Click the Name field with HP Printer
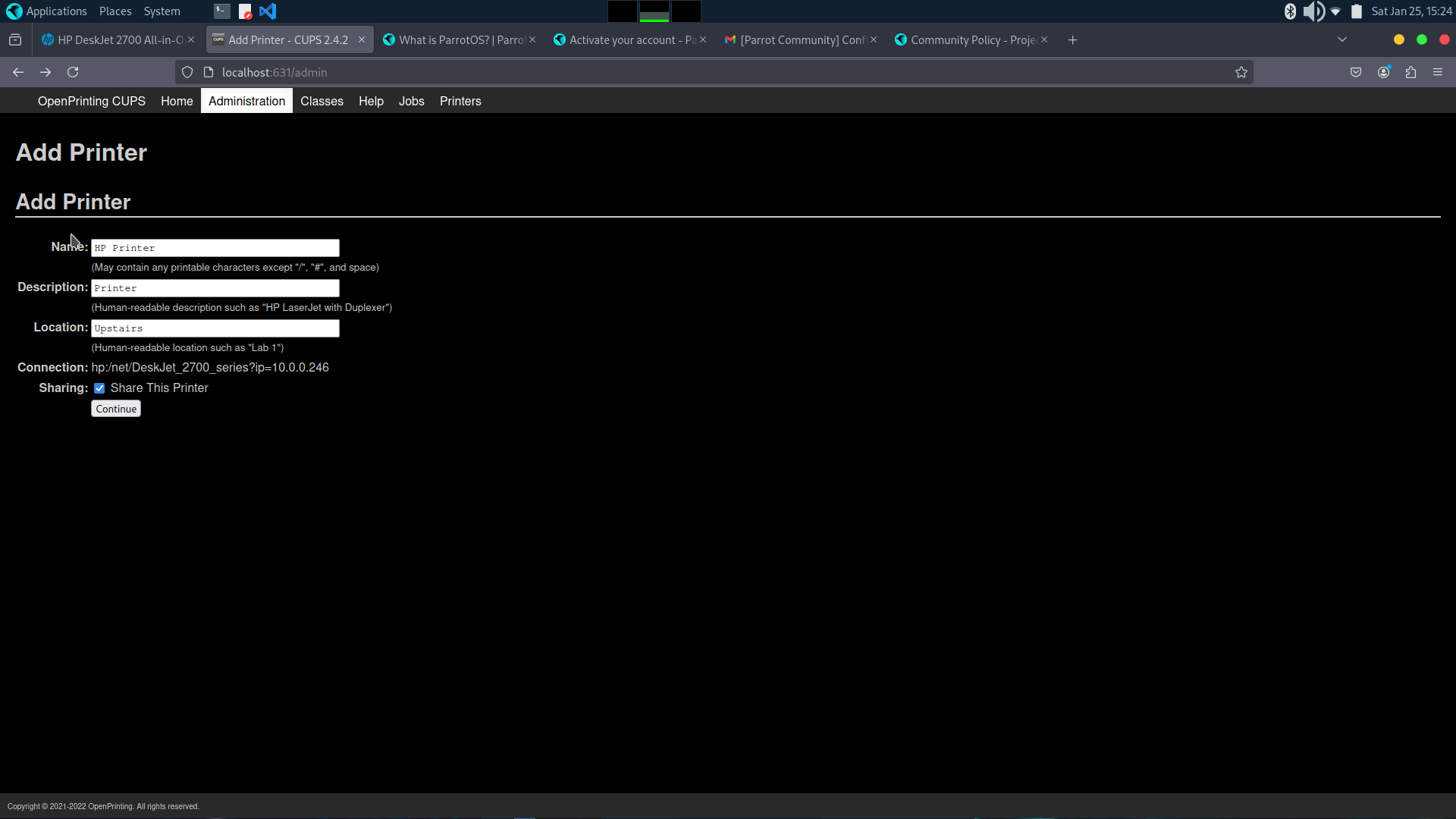 click(x=215, y=248)
